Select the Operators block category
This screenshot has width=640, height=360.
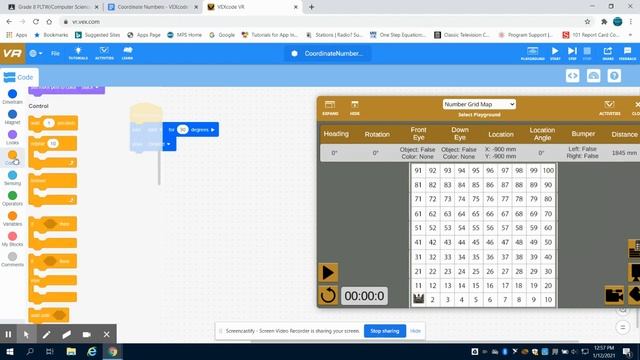(12, 198)
